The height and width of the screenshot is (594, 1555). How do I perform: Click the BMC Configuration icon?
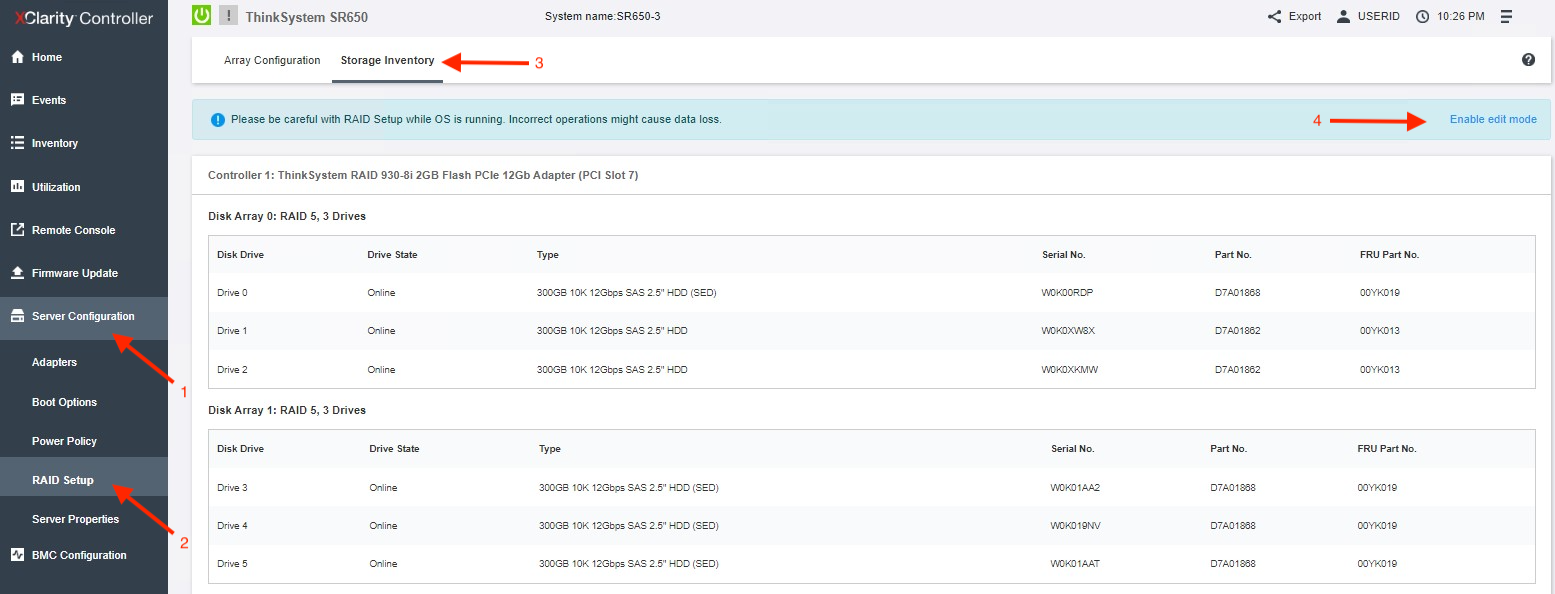pyautogui.click(x=17, y=555)
